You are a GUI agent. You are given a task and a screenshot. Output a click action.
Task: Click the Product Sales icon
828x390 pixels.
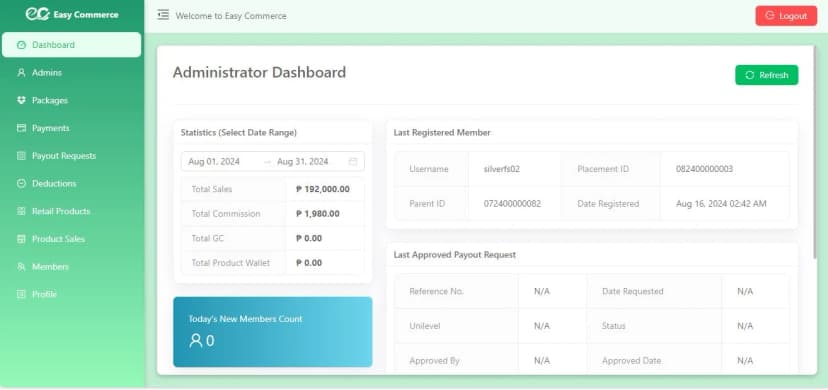(x=21, y=239)
